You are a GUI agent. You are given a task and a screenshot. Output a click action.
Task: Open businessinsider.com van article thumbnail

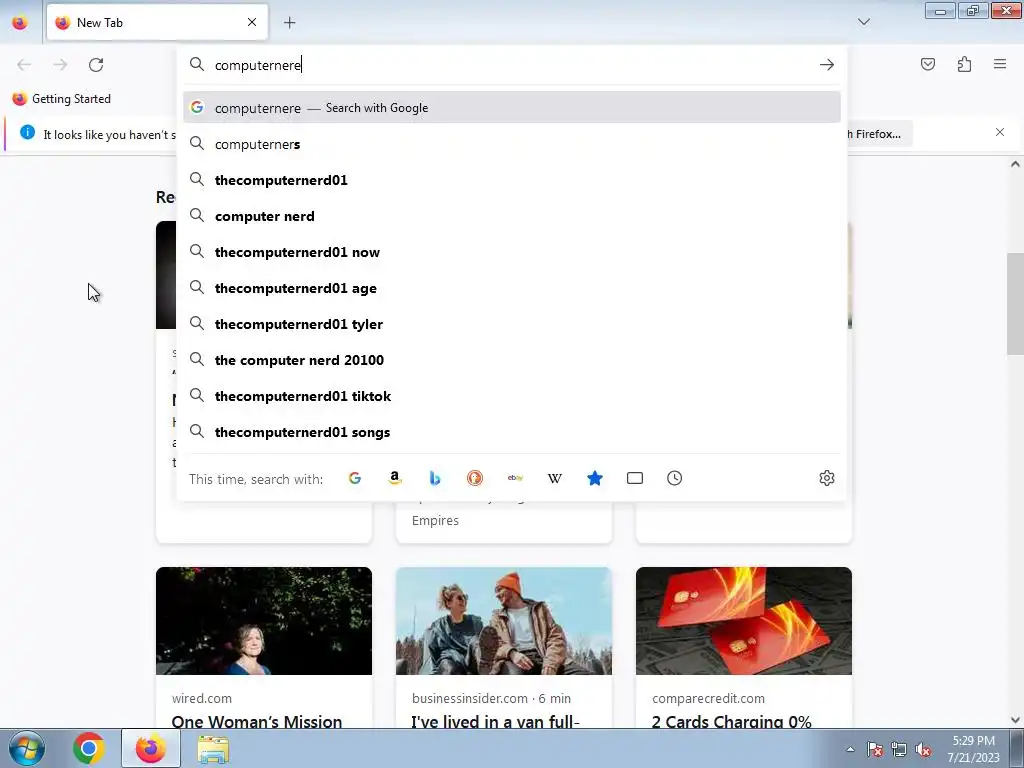[x=504, y=620]
